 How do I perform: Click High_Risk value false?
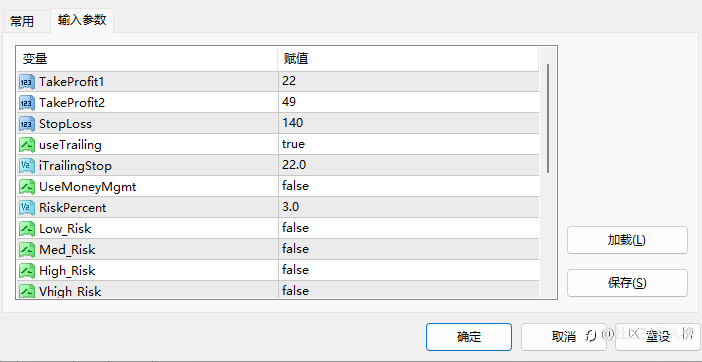click(x=295, y=270)
